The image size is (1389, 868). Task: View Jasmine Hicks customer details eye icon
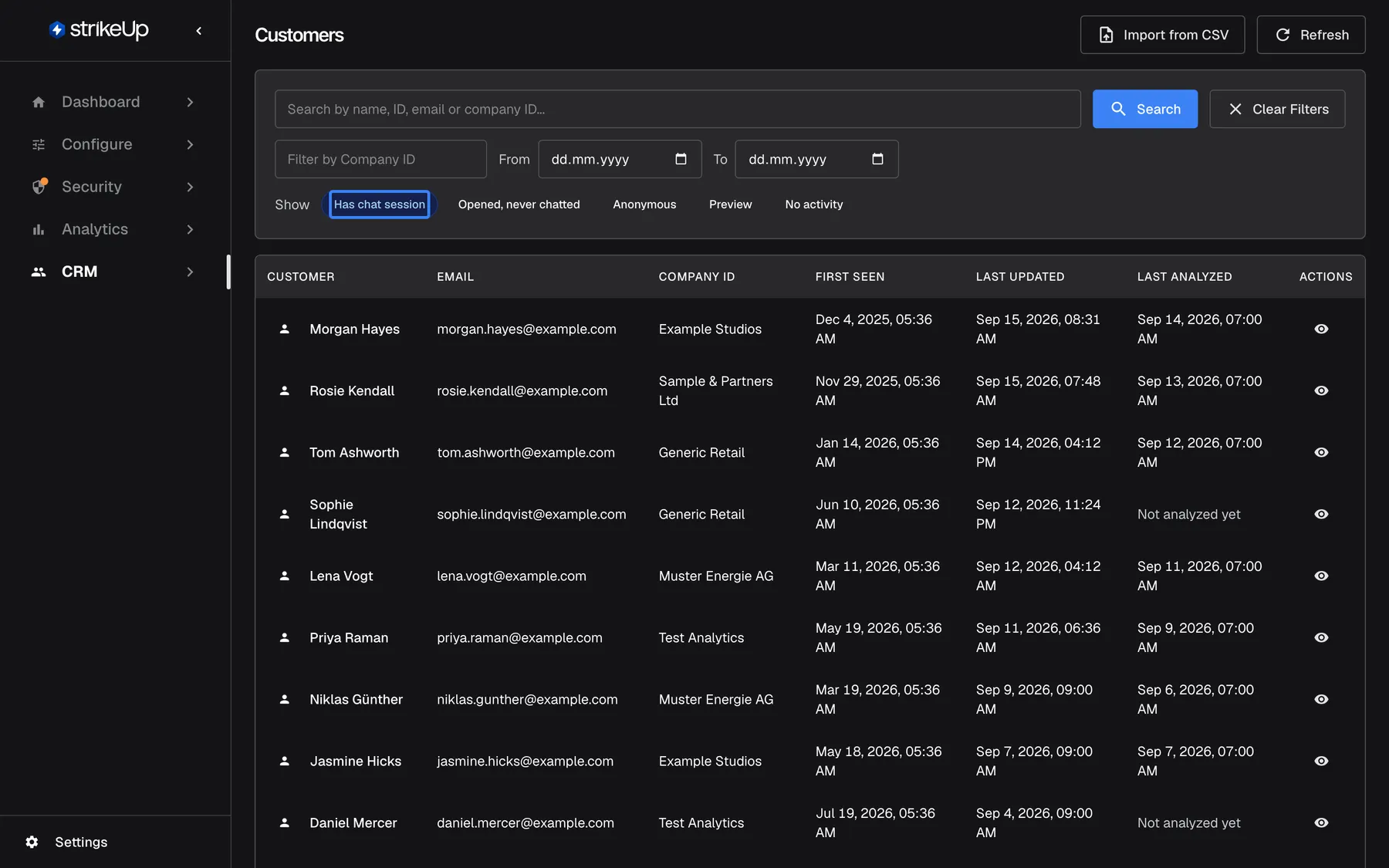pyautogui.click(x=1321, y=761)
